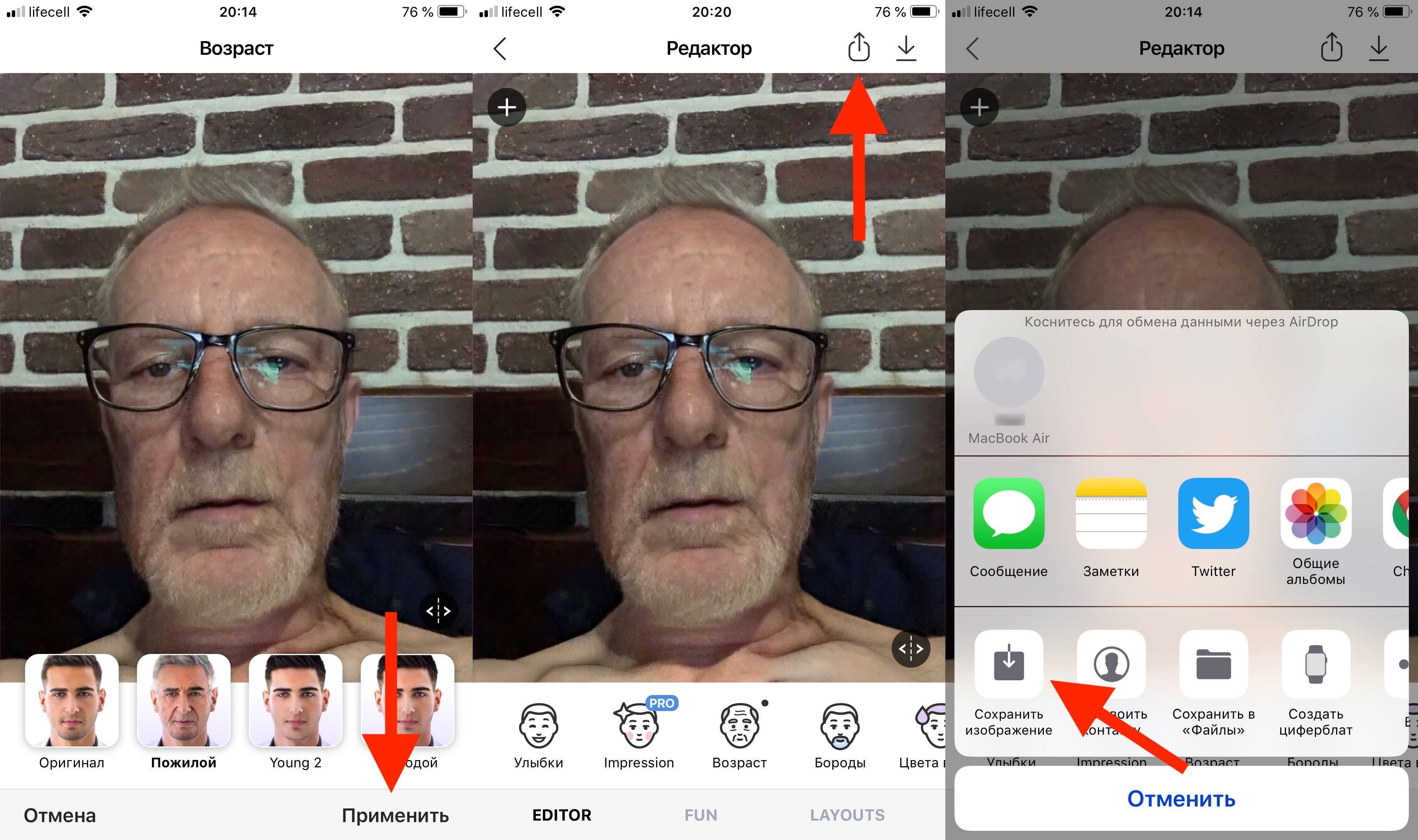
Task: Click the back chevron in the editor header
Action: 500,48
